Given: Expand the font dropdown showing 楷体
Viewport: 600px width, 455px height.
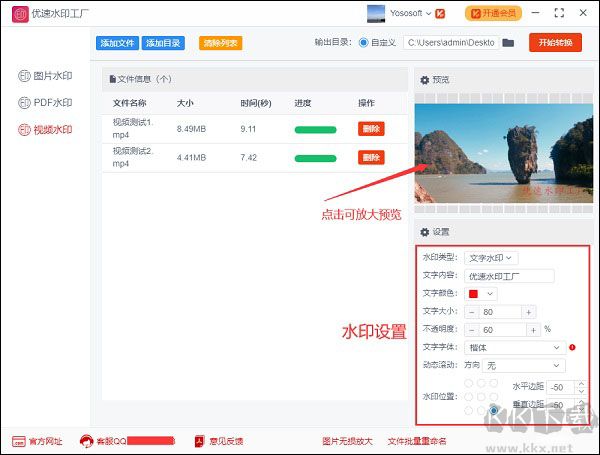Looking at the screenshot, I should tap(513, 347).
